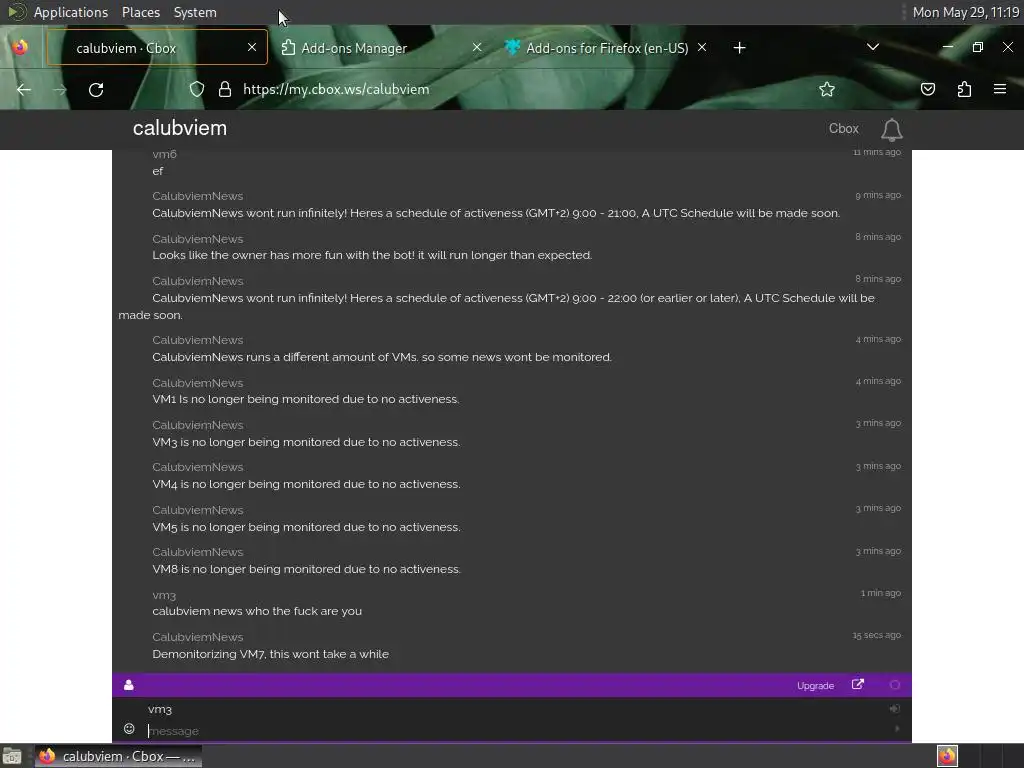Viewport: 1024px width, 768px height.
Task: Click the 'VM1 Is no longer being monitored' message
Action: tap(306, 399)
